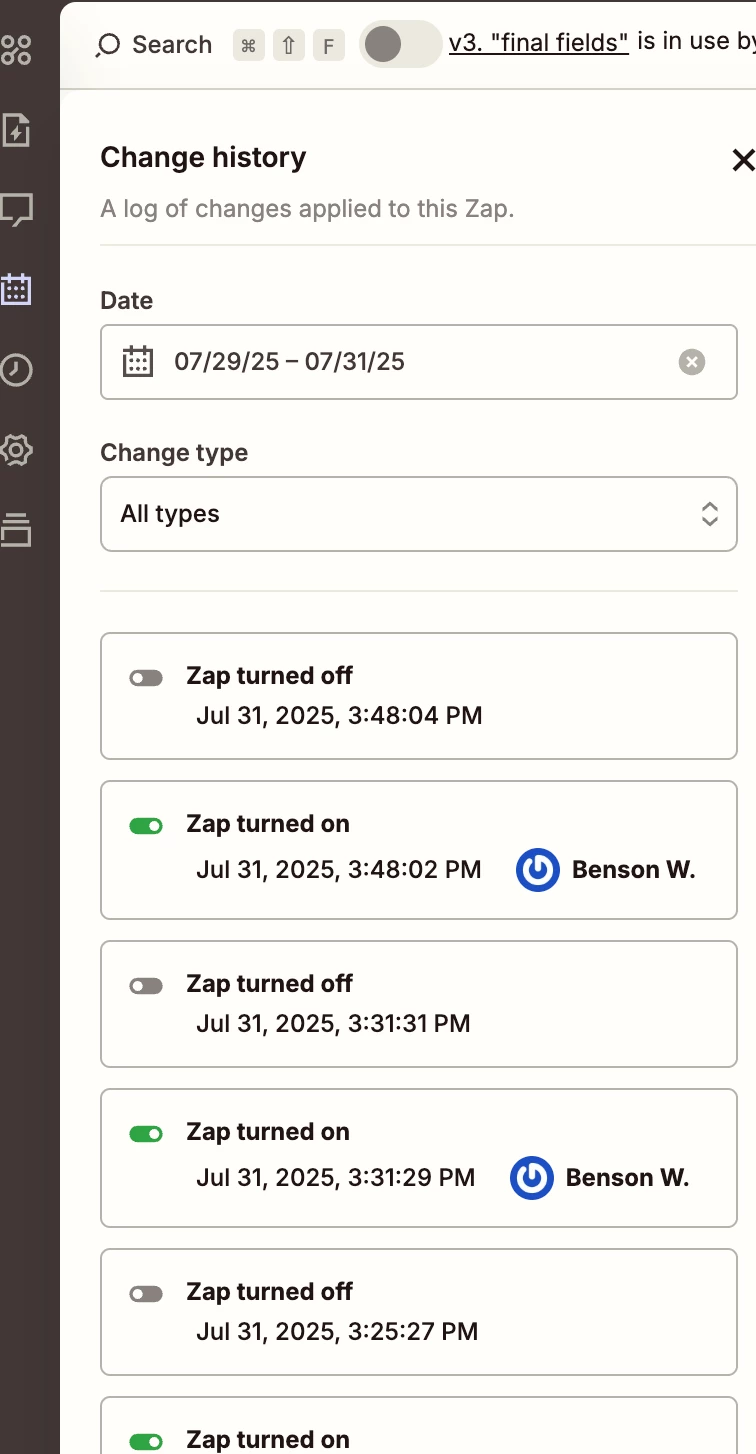Open the apps grid icon in sidebar
756x1454 pixels.
[x=16, y=49]
